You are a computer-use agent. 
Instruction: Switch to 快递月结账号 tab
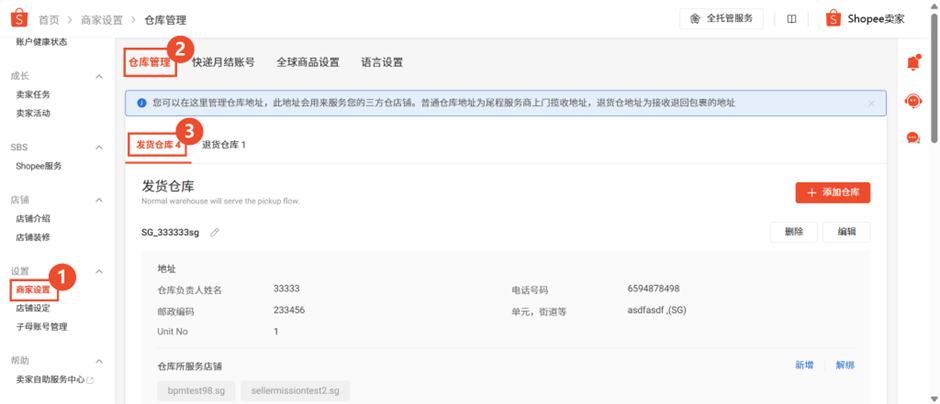click(x=223, y=62)
